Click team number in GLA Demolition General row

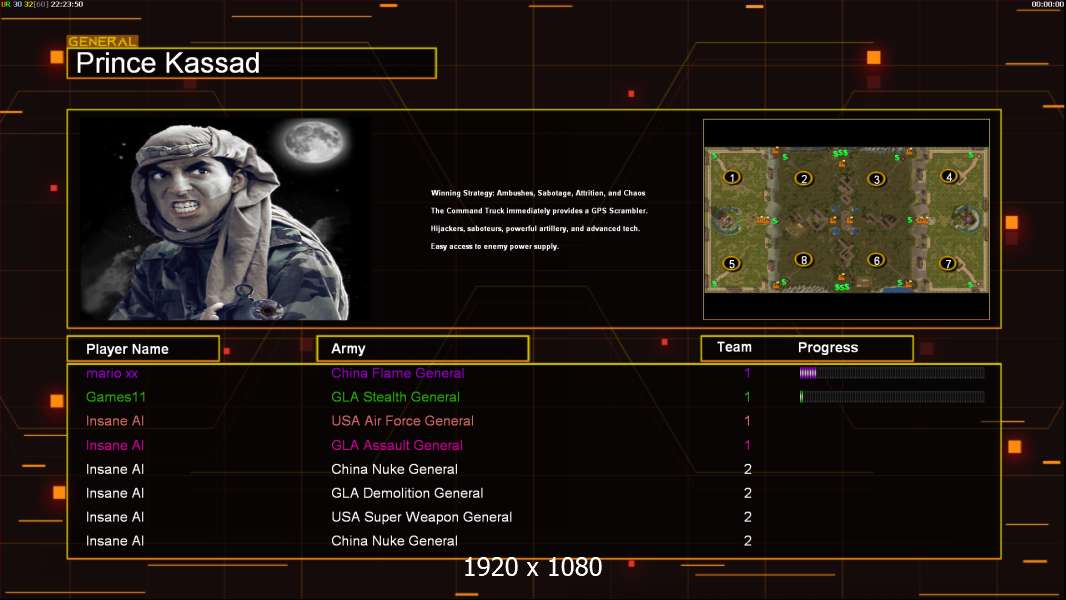(747, 493)
